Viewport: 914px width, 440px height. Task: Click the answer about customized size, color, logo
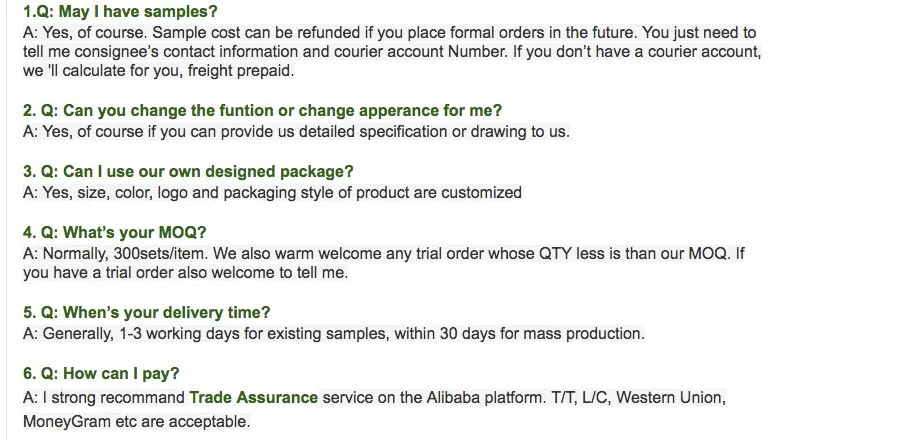(x=272, y=192)
